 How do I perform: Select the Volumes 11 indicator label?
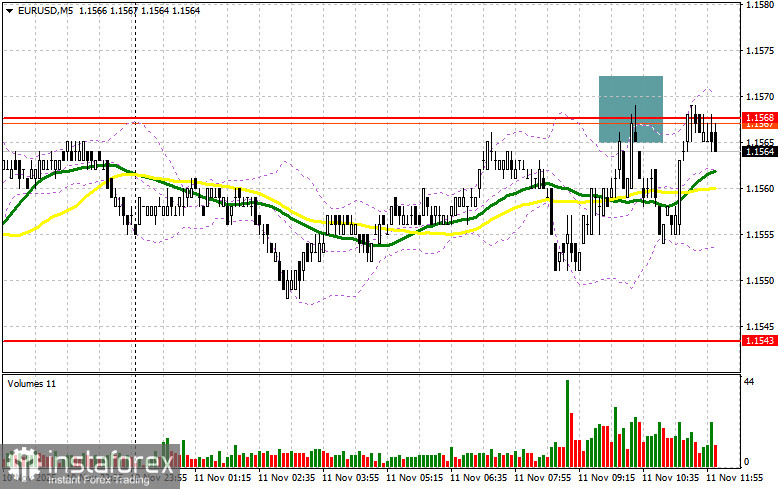(x=32, y=384)
